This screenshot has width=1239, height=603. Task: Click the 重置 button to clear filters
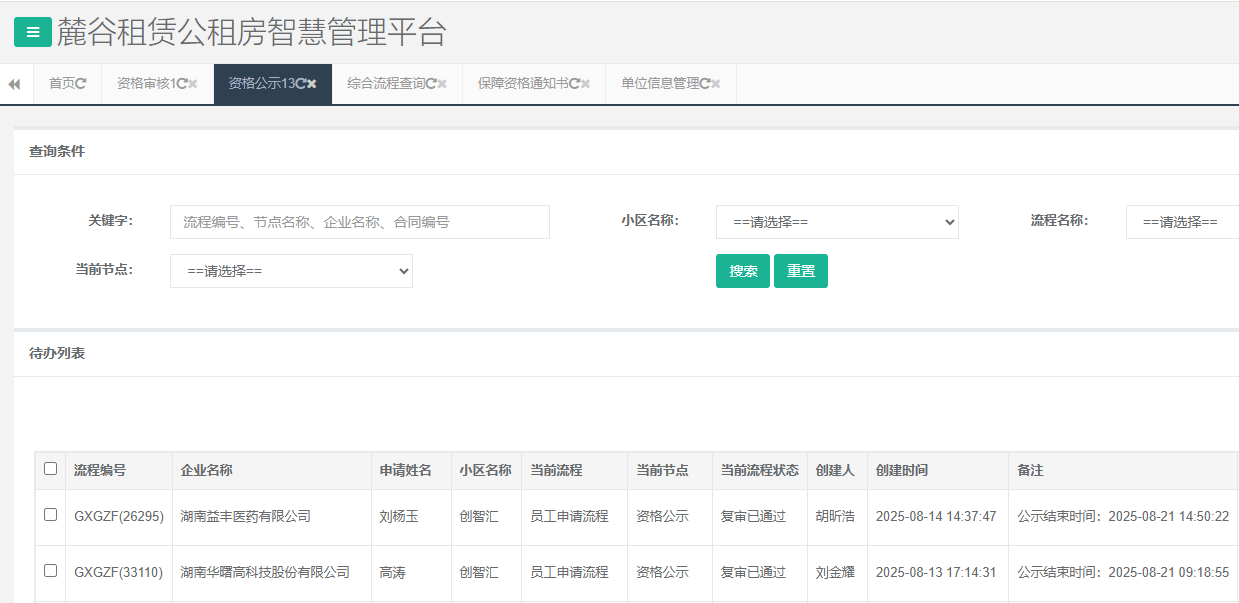pyautogui.click(x=800, y=271)
